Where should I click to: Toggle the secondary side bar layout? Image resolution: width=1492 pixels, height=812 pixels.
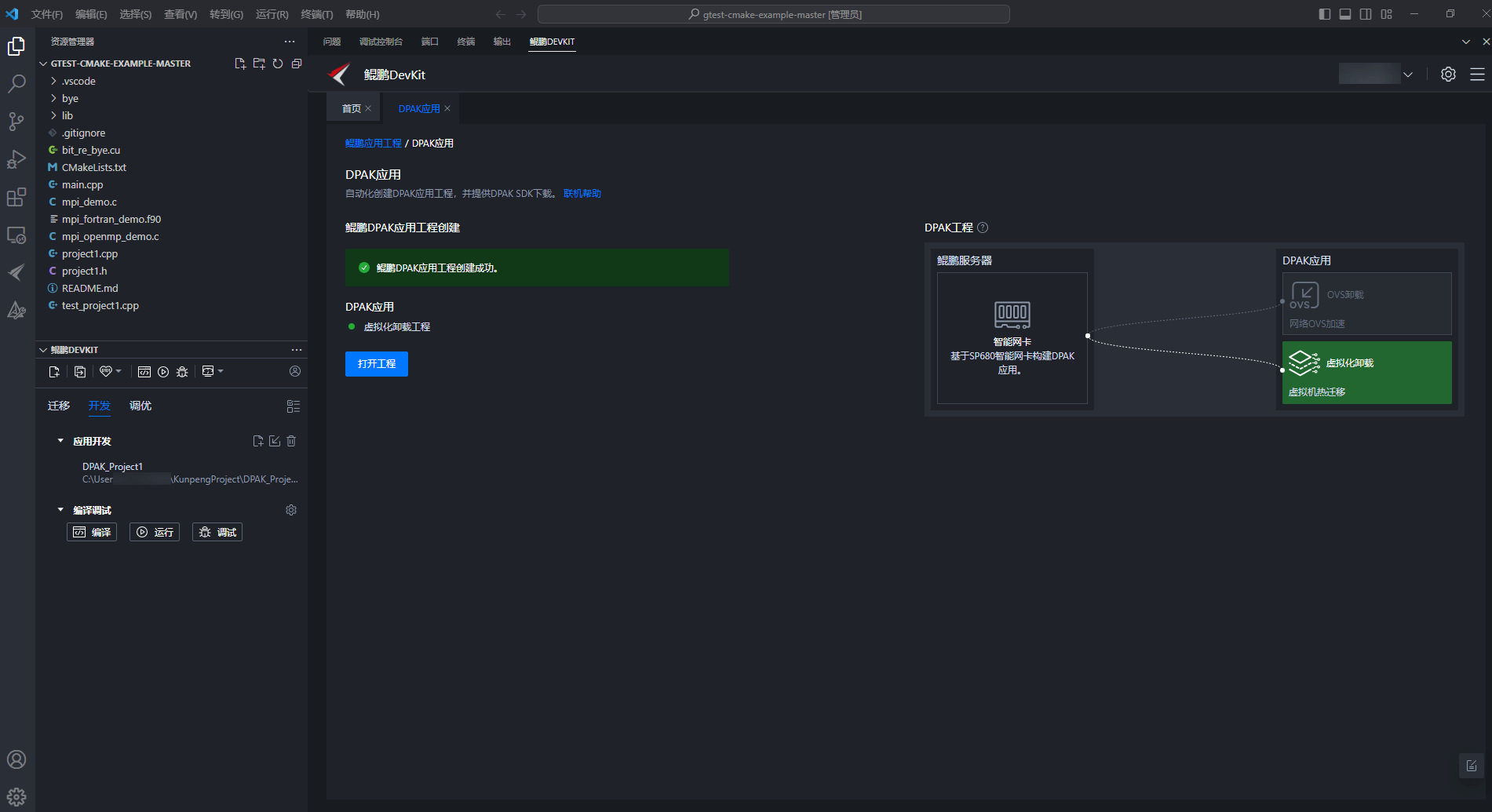[1366, 14]
